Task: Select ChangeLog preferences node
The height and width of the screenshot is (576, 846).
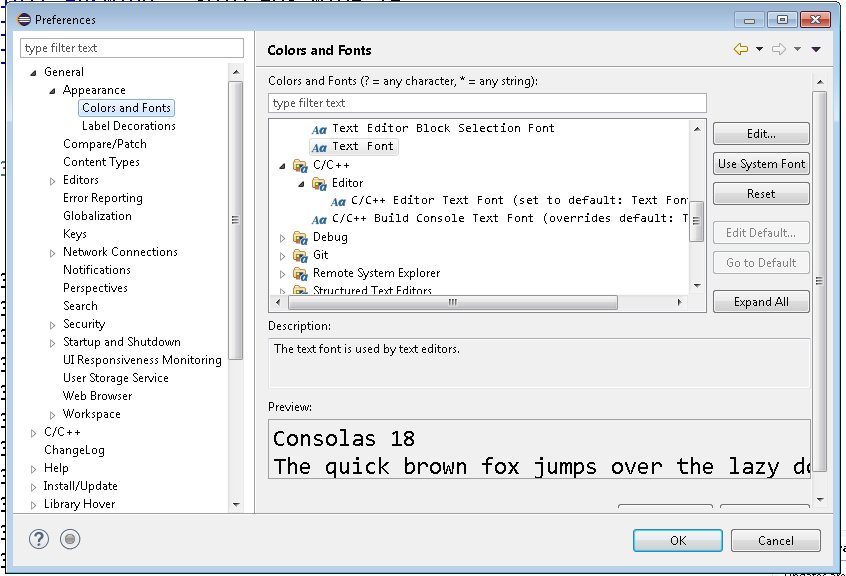Action: (74, 450)
